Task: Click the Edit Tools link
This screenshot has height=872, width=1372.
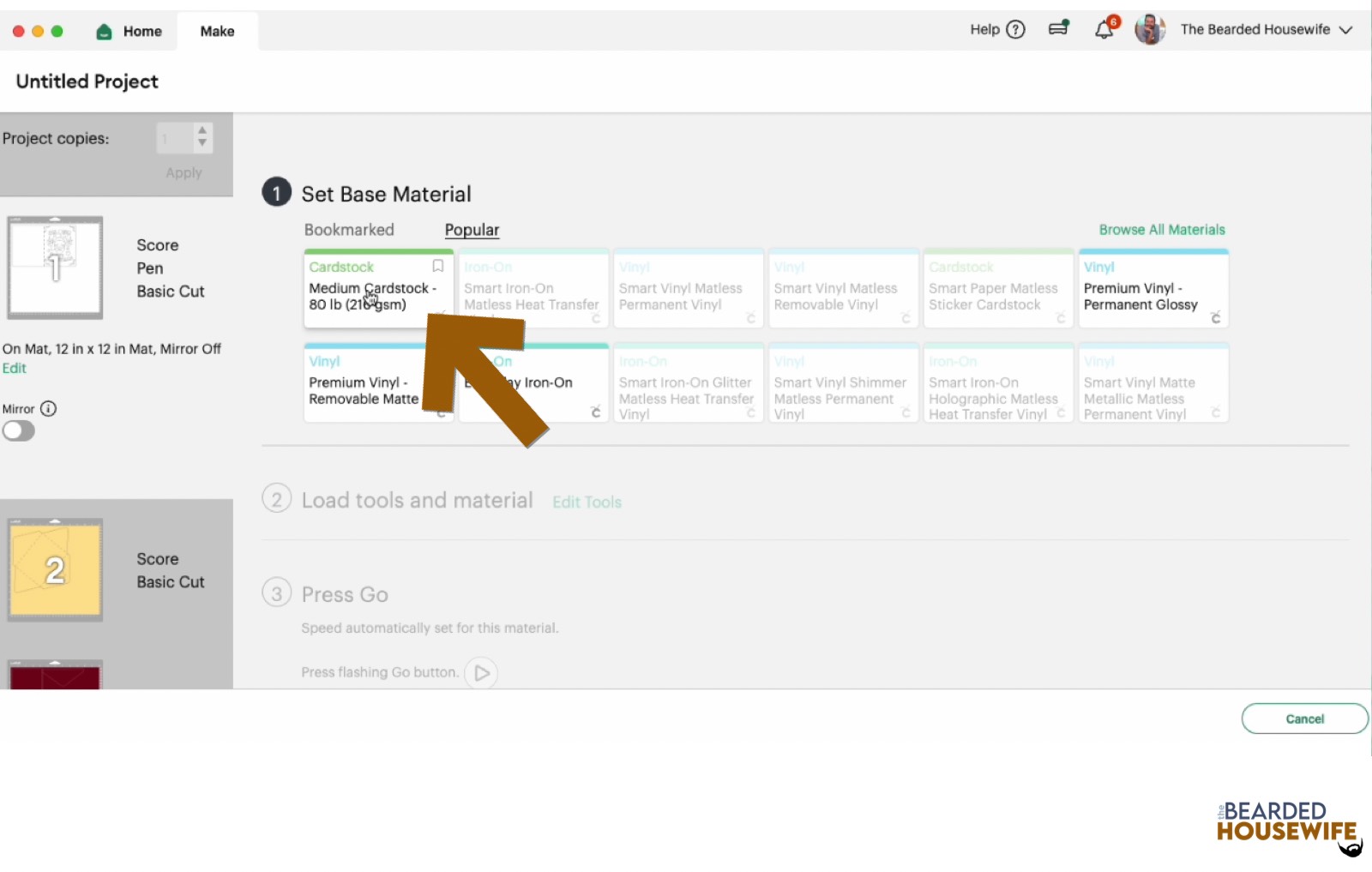Action: (587, 502)
